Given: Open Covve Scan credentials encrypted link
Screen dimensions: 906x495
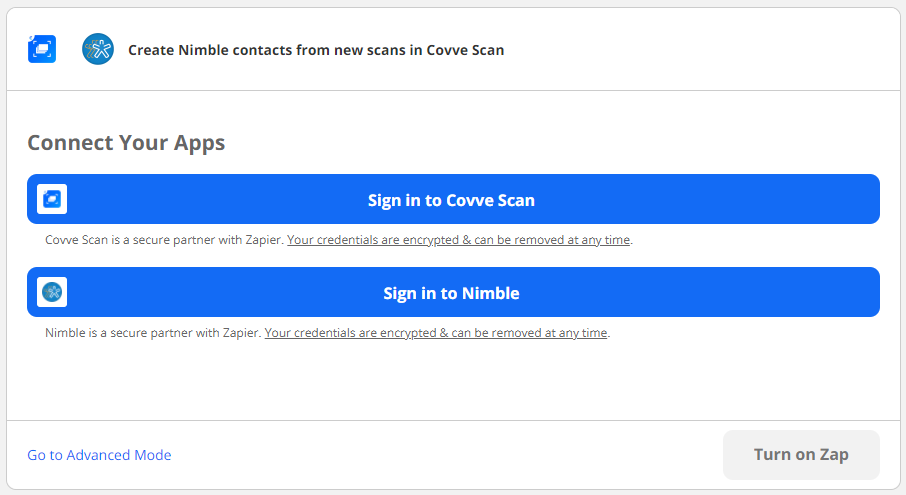Looking at the screenshot, I should pyautogui.click(x=459, y=240).
